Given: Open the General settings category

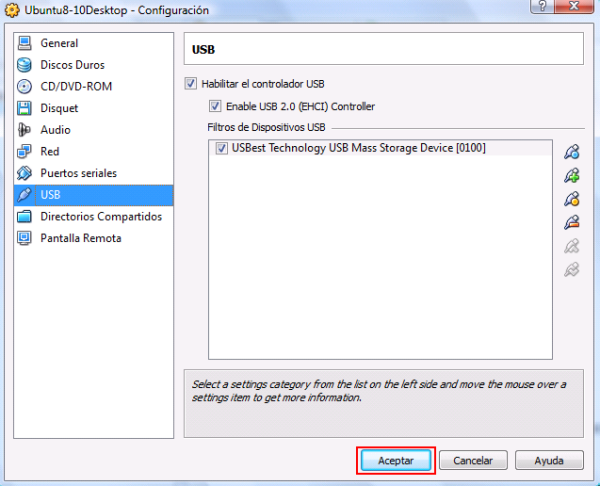Looking at the screenshot, I should pyautogui.click(x=59, y=44).
